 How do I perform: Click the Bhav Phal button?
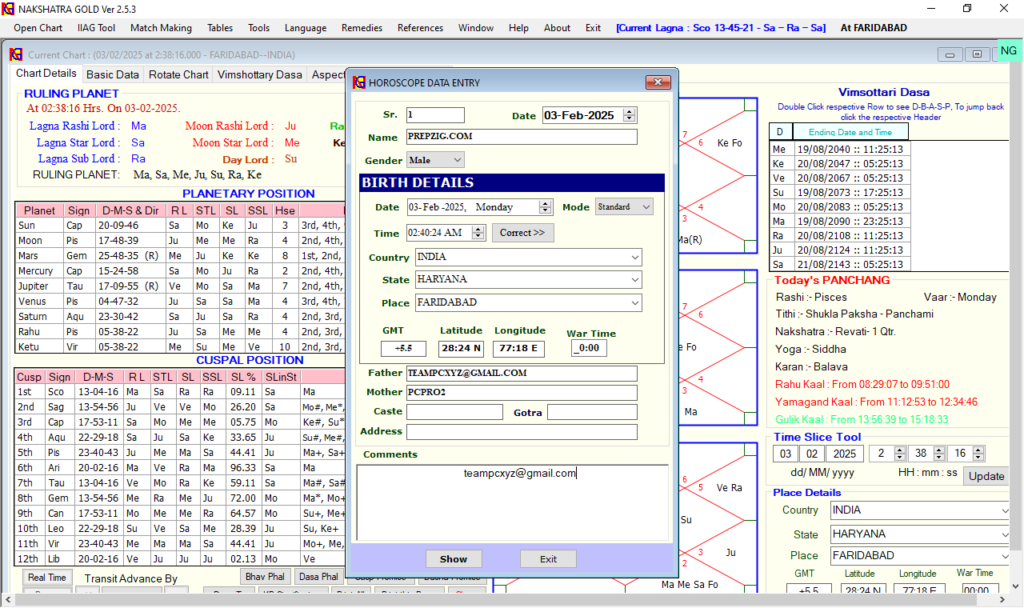point(264,577)
